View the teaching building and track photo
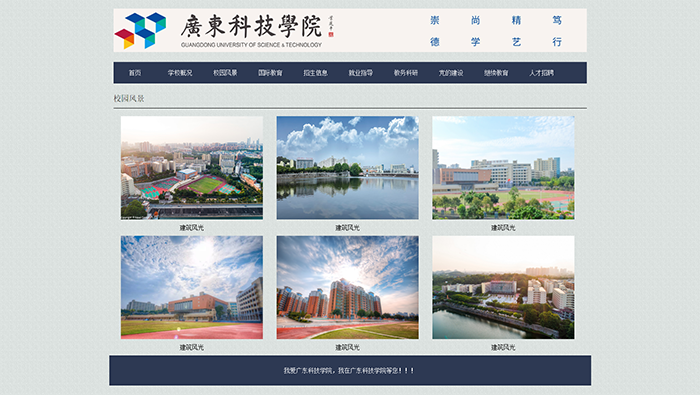700x395 pixels. click(x=503, y=168)
